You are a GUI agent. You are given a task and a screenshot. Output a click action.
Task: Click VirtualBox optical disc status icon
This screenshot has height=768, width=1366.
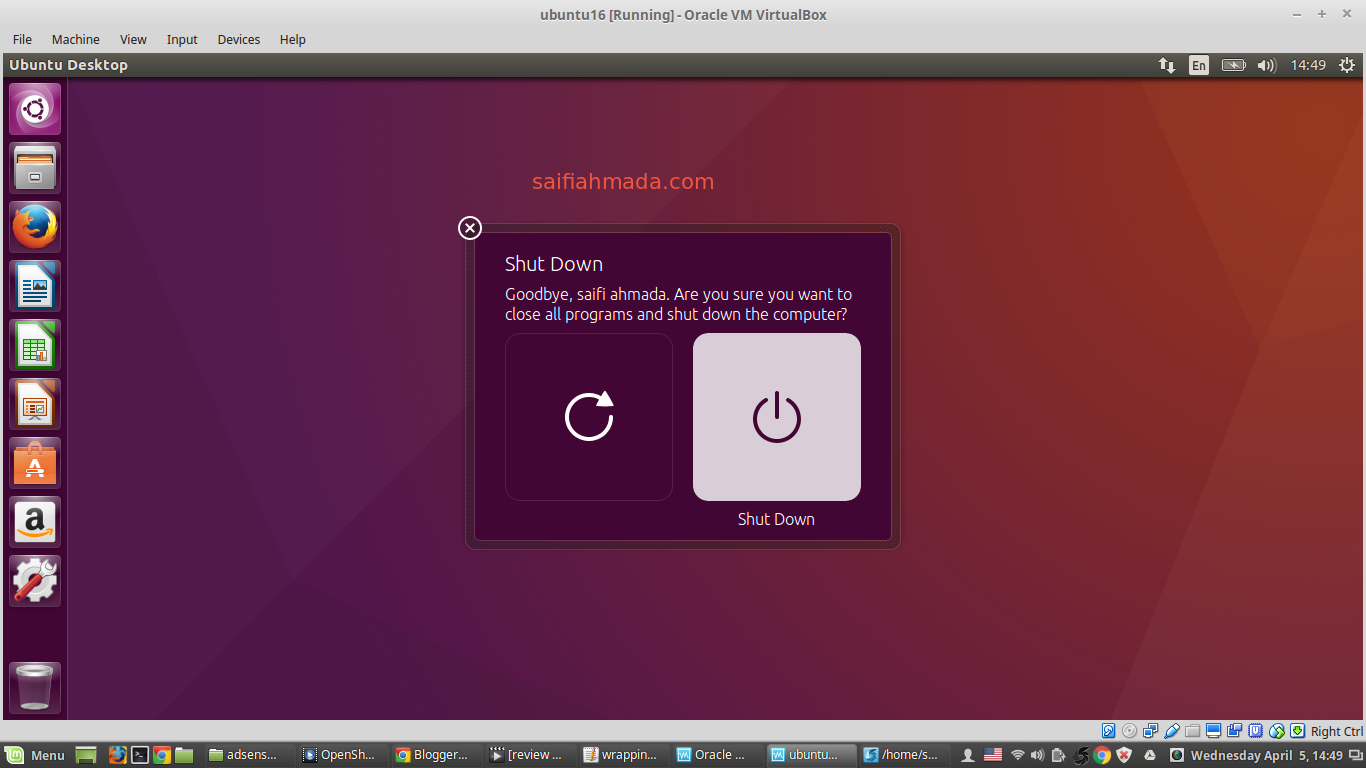1129,731
